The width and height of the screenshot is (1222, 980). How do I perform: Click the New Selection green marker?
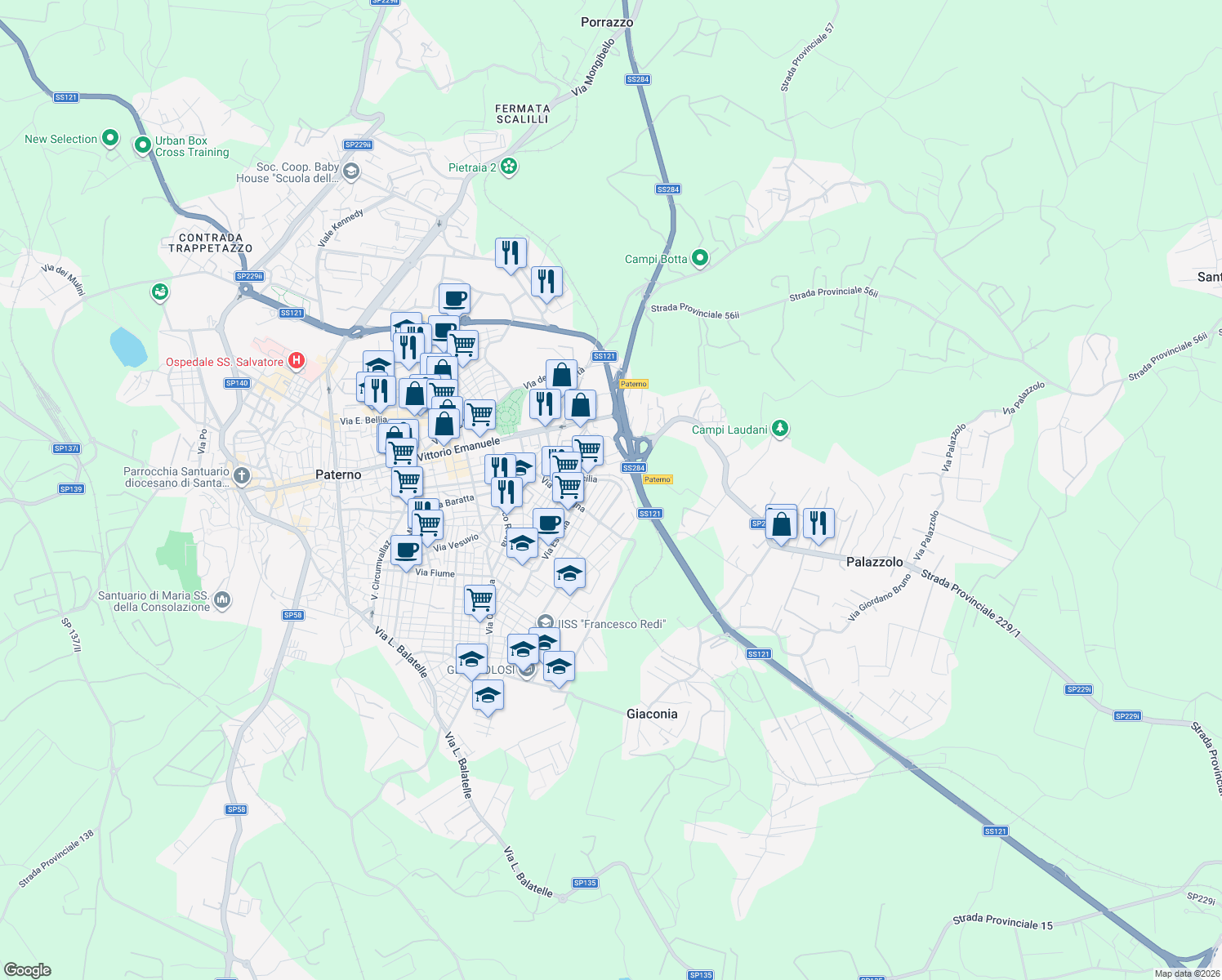pos(109,138)
